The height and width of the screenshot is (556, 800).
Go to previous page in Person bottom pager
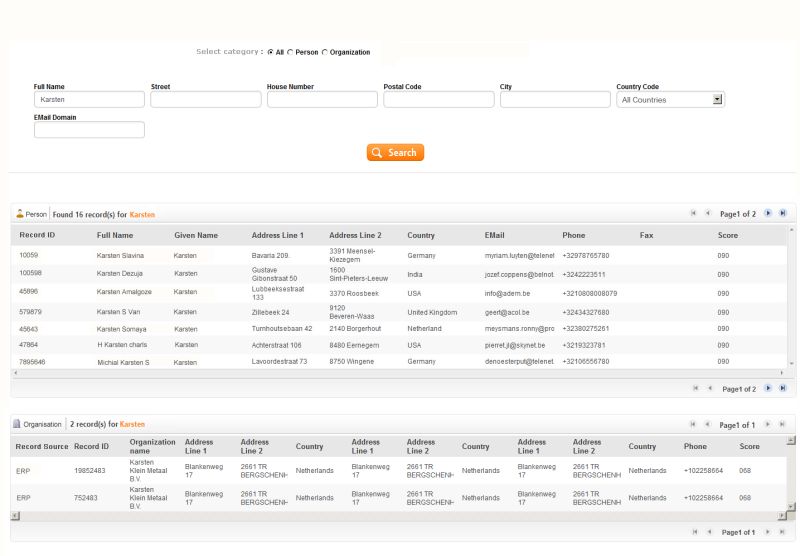pos(710,388)
